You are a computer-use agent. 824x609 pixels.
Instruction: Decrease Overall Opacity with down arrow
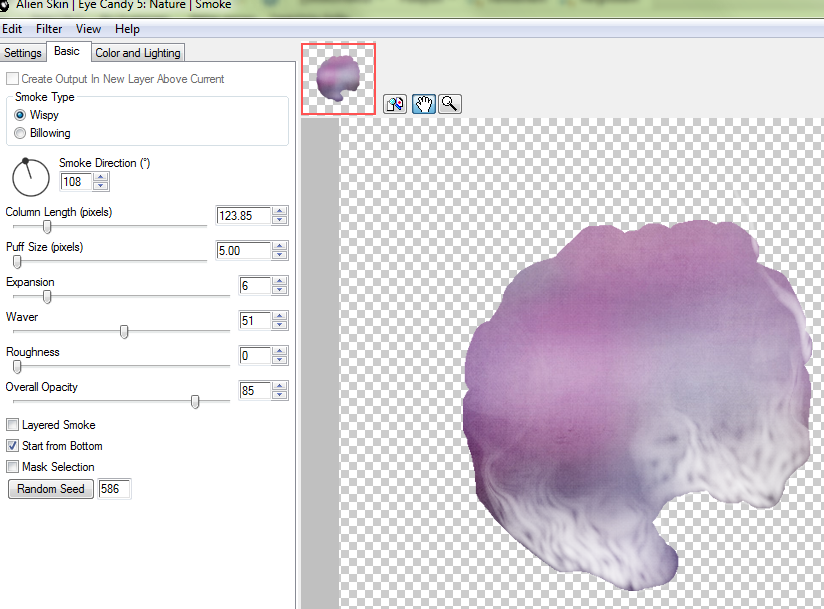[280, 395]
